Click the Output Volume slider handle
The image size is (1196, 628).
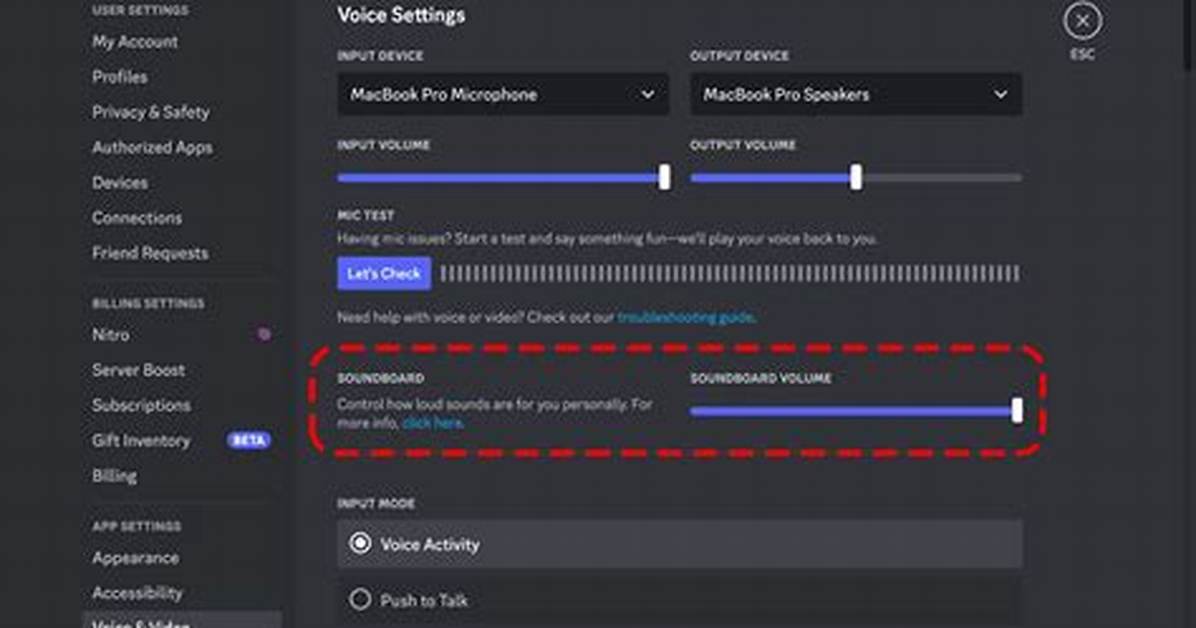pyautogui.click(x=857, y=177)
